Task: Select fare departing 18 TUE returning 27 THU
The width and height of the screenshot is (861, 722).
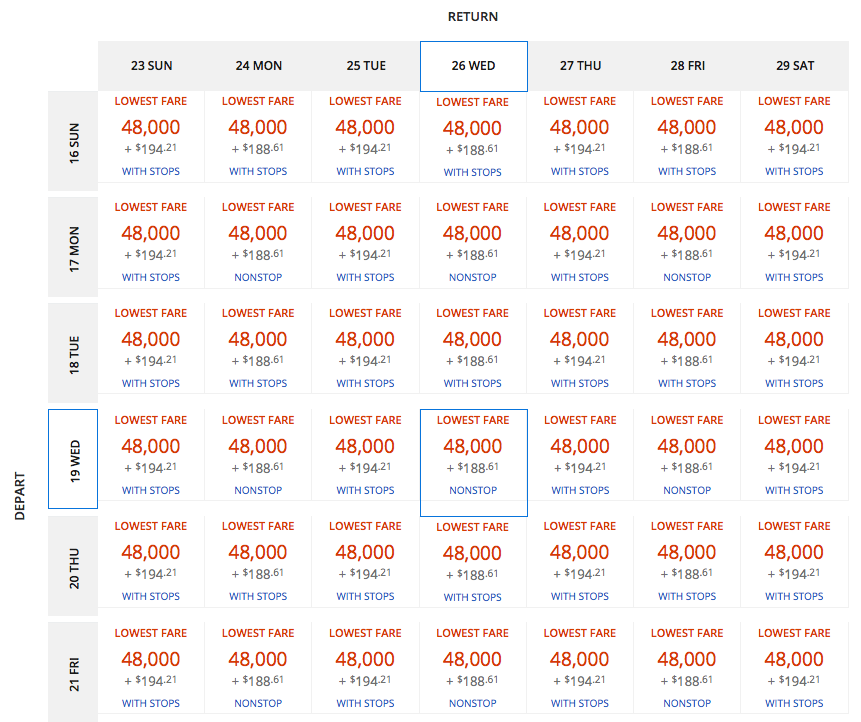Action: tap(580, 349)
